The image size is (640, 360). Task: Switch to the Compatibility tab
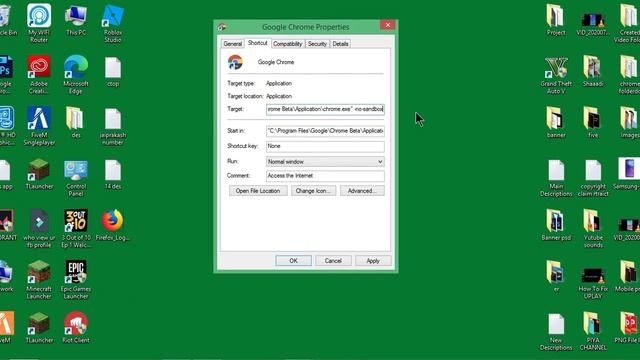pos(288,44)
